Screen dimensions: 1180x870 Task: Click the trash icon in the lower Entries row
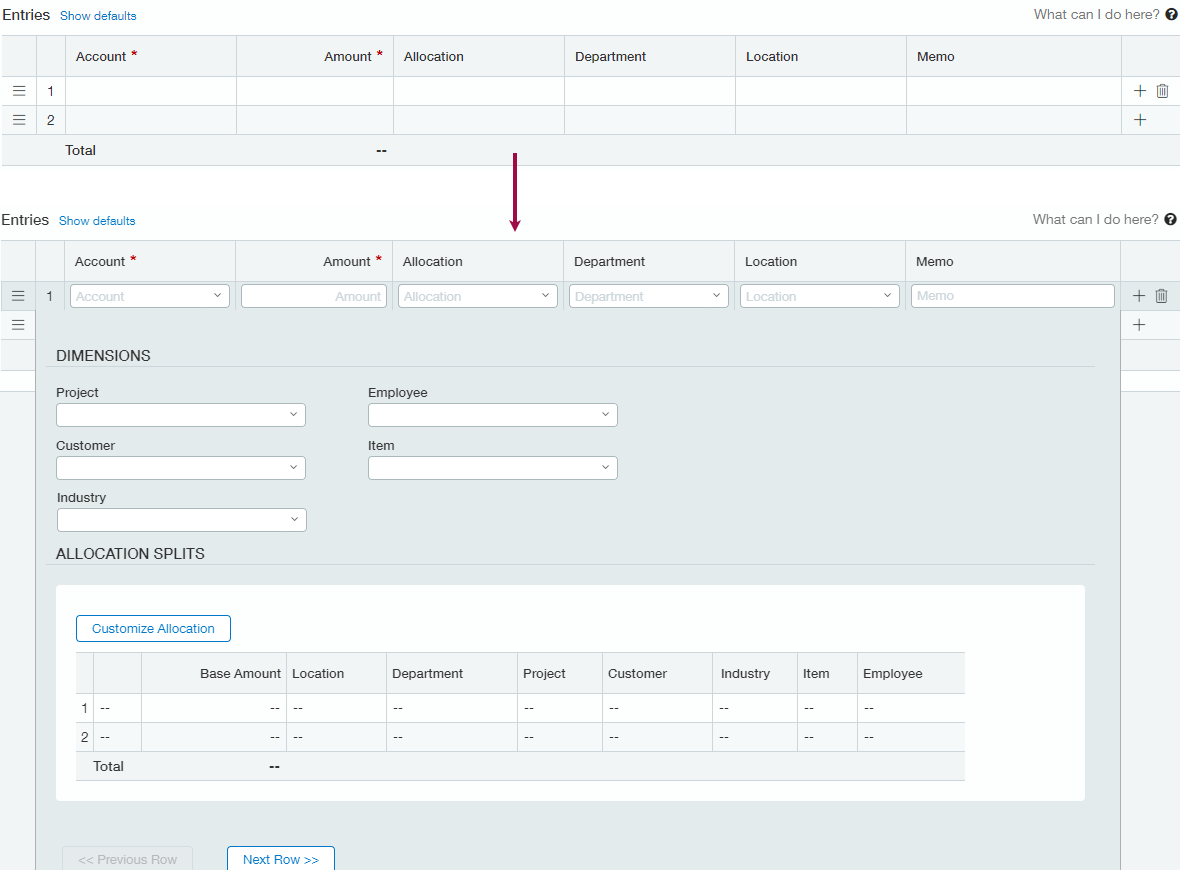(x=1161, y=296)
